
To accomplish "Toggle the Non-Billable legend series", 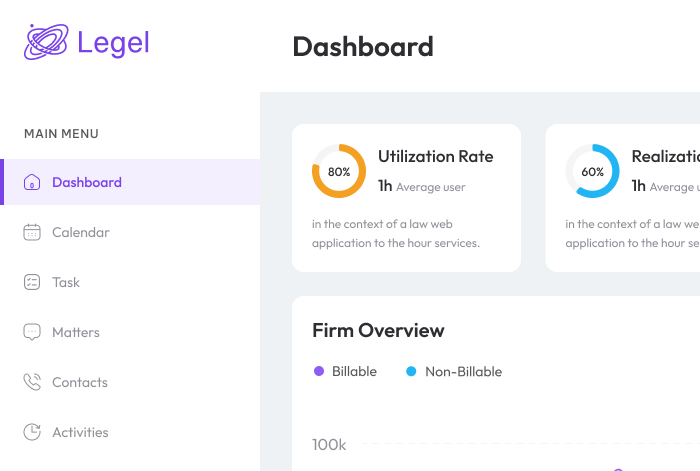I will point(463,371).
